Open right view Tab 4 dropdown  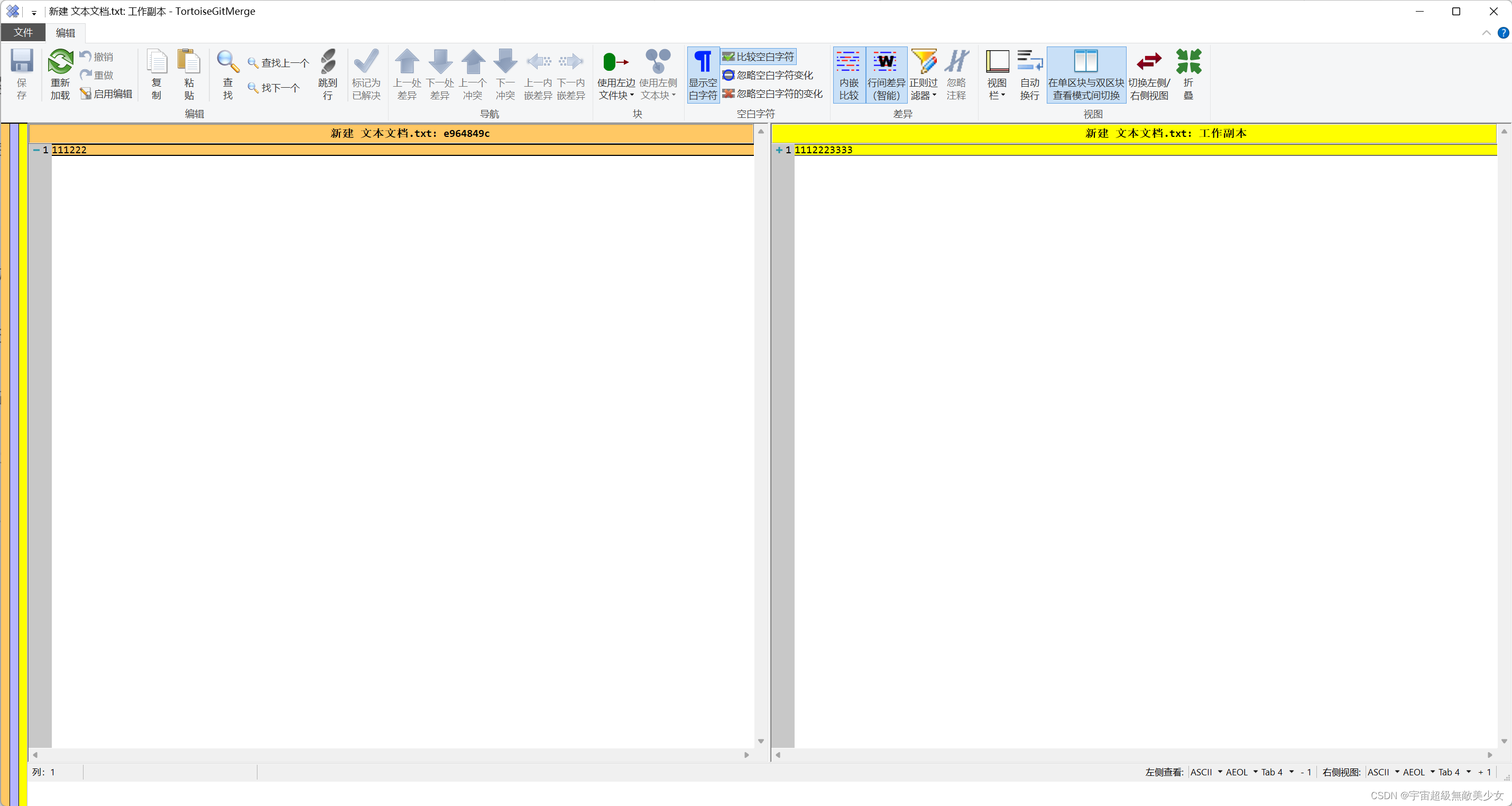coord(1454,772)
